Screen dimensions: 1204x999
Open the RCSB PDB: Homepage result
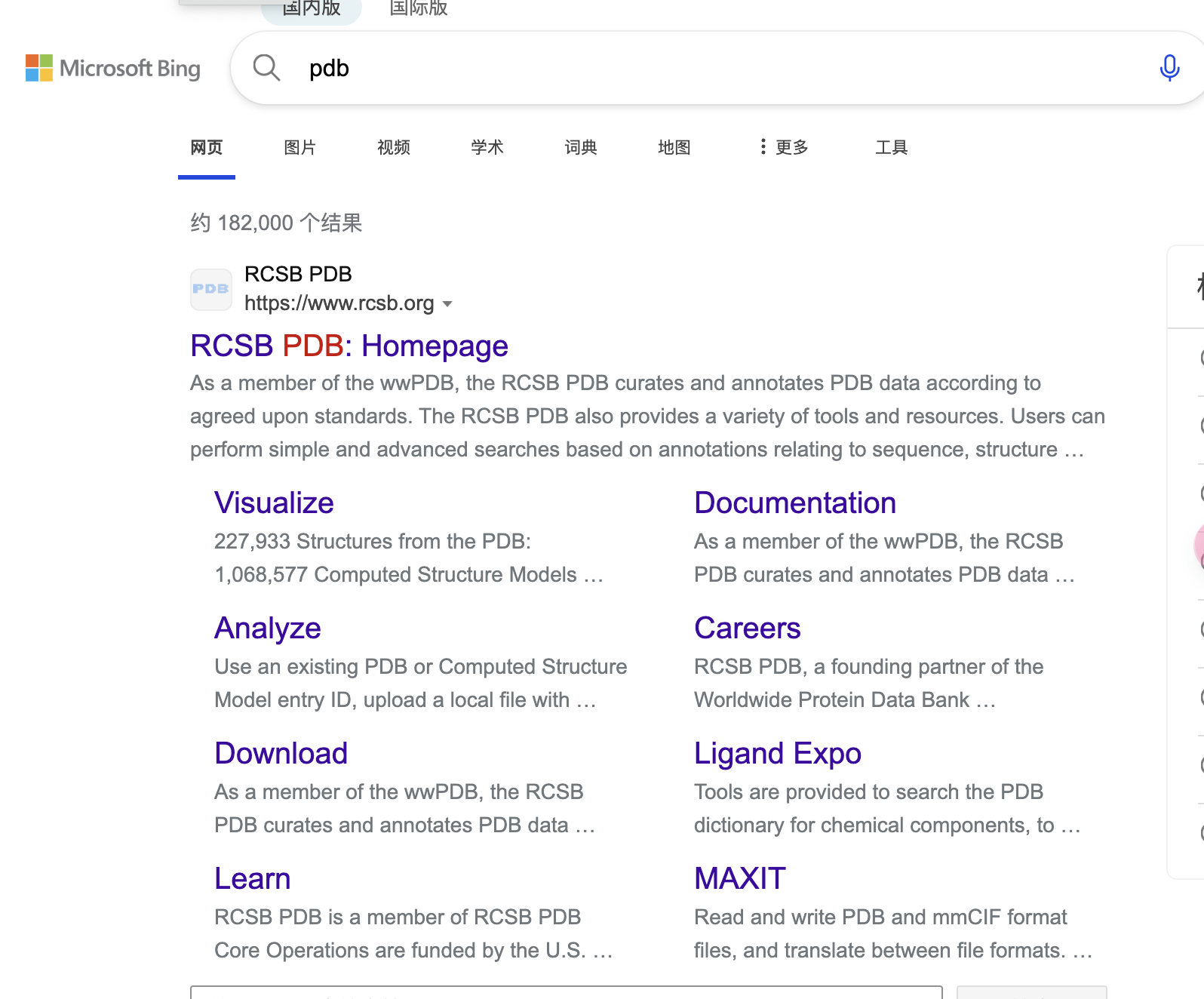click(349, 346)
